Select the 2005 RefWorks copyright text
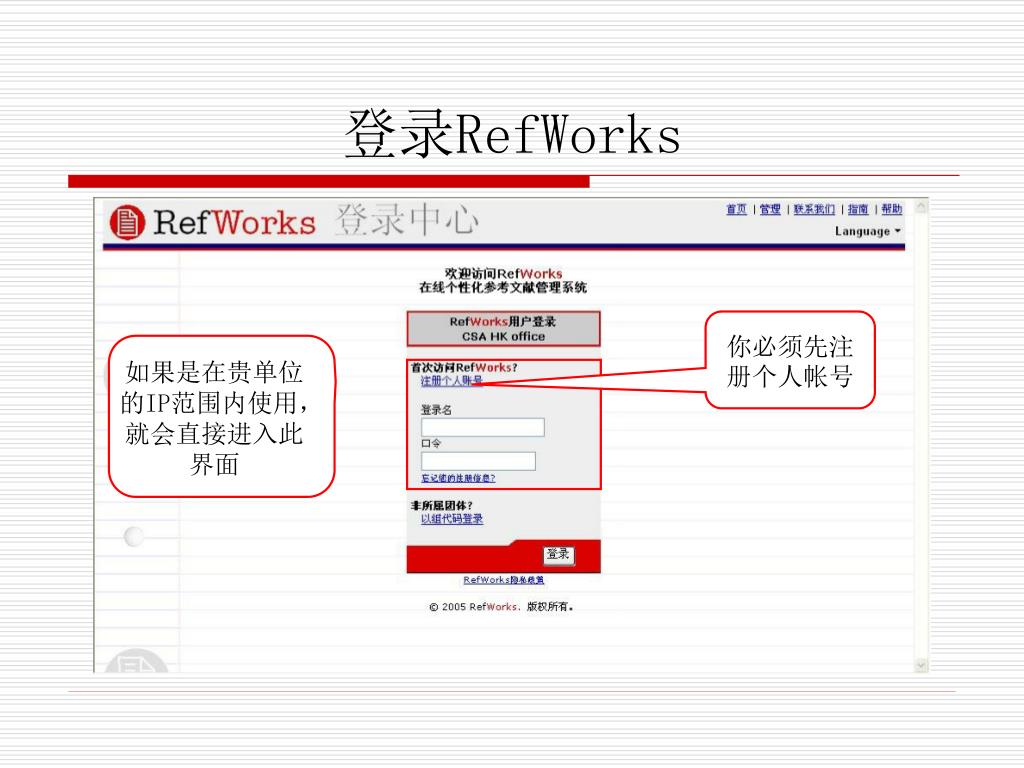 tap(502, 607)
